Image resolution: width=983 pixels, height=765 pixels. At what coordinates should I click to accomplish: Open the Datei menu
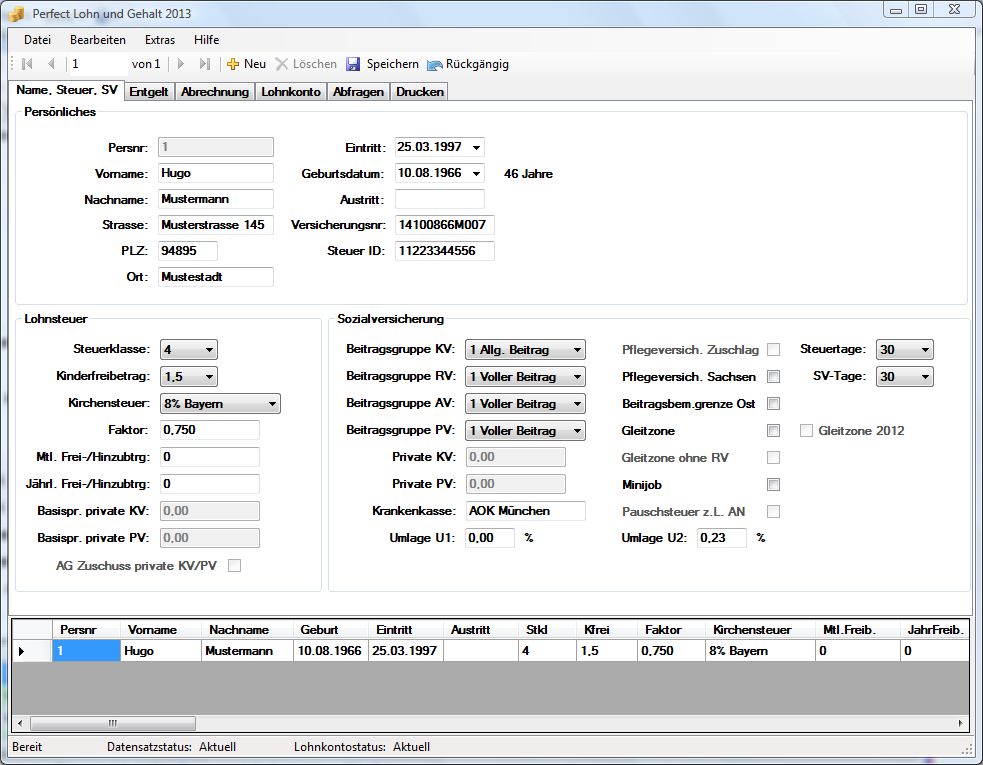(x=37, y=40)
